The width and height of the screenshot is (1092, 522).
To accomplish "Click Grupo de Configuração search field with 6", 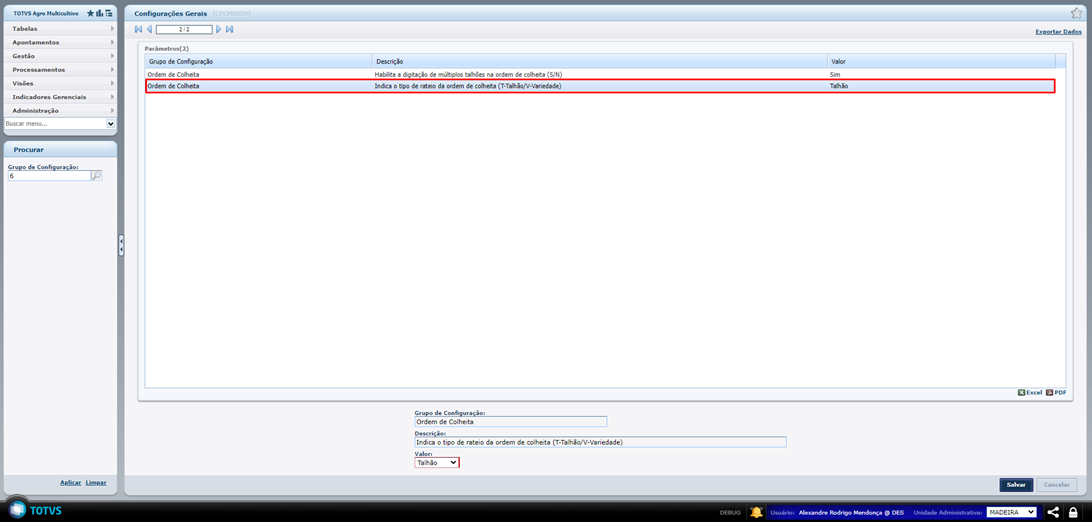I will pos(49,176).
